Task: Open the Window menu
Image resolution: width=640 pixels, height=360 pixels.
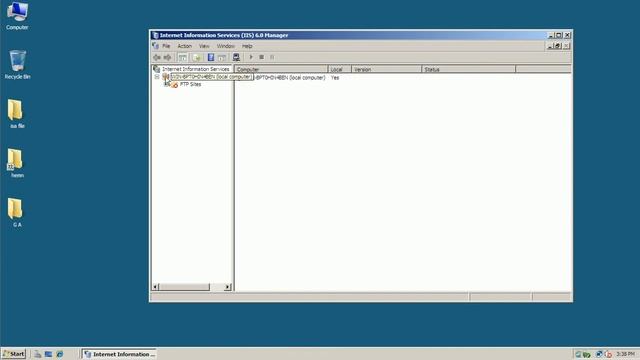Action: (226, 46)
